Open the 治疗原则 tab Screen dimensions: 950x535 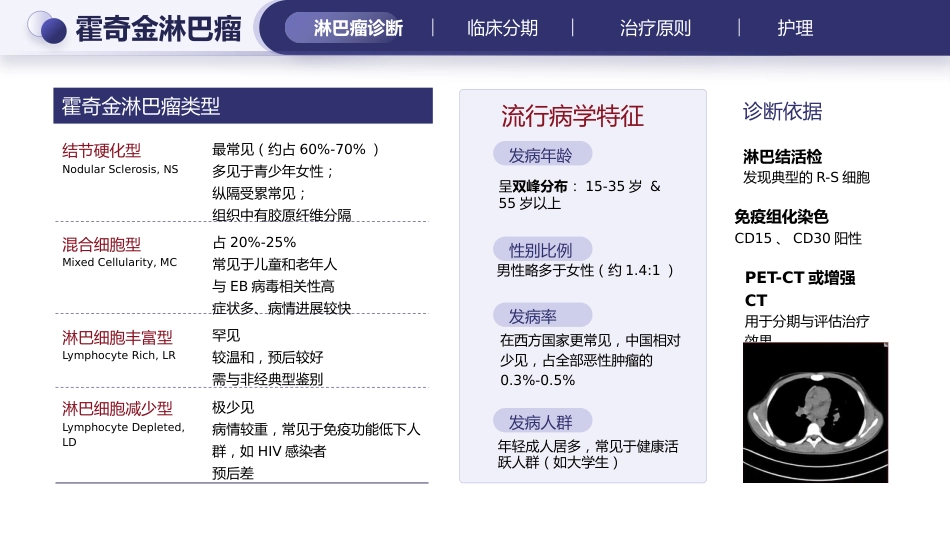click(x=655, y=28)
